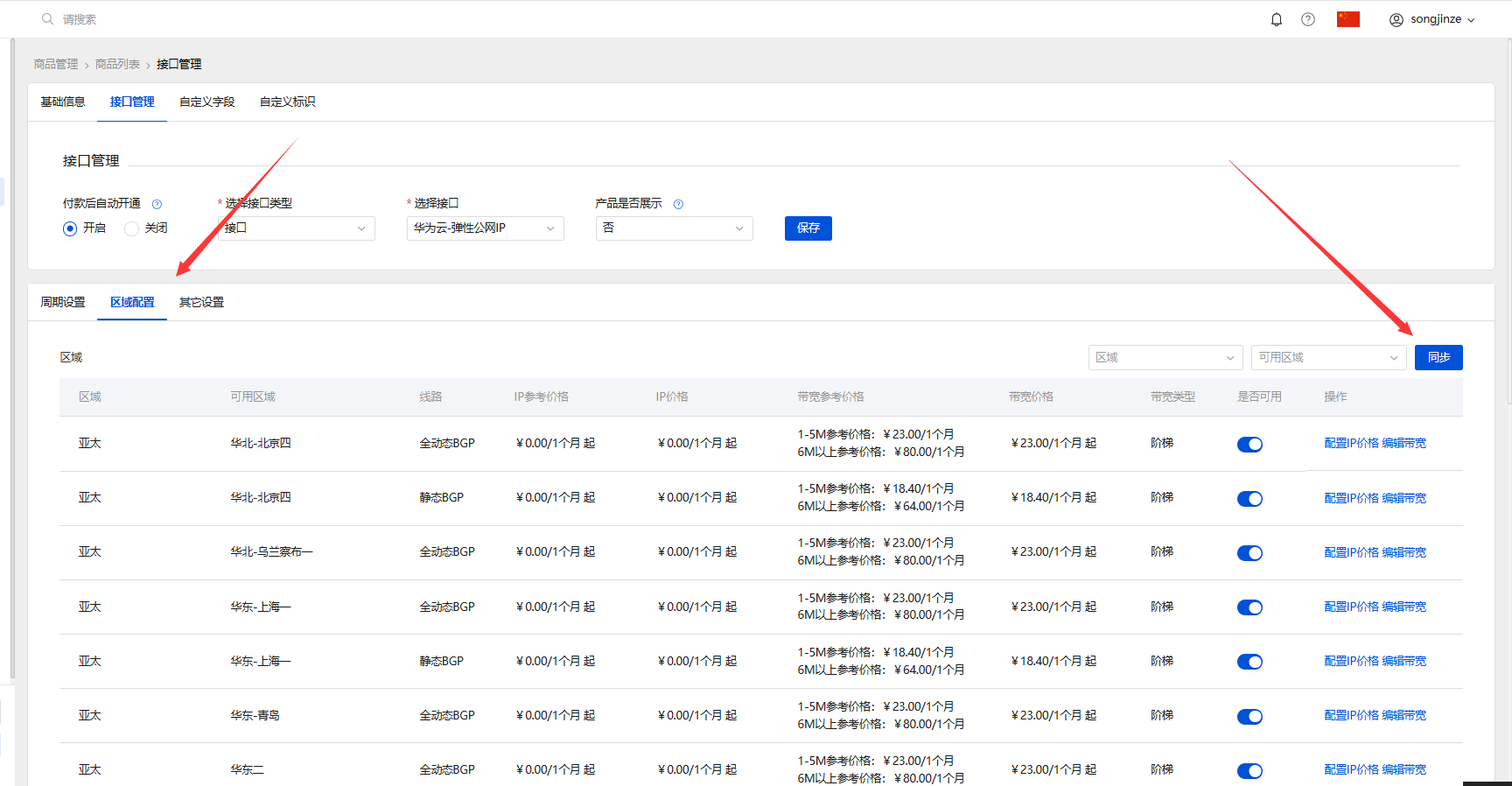
Task: Click 编辑带宽 for 华东-上海一 静态BGP
Action: tap(1404, 661)
